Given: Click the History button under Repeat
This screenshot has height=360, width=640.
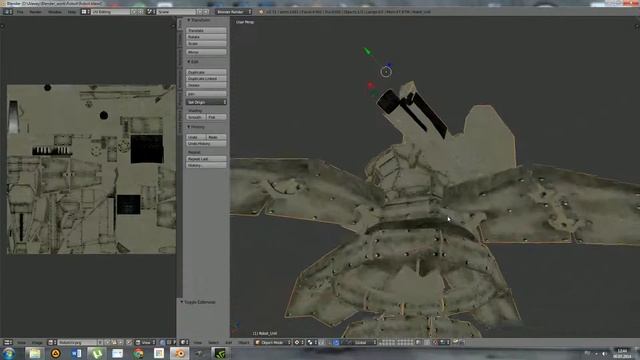Looking at the screenshot, I should (206, 165).
